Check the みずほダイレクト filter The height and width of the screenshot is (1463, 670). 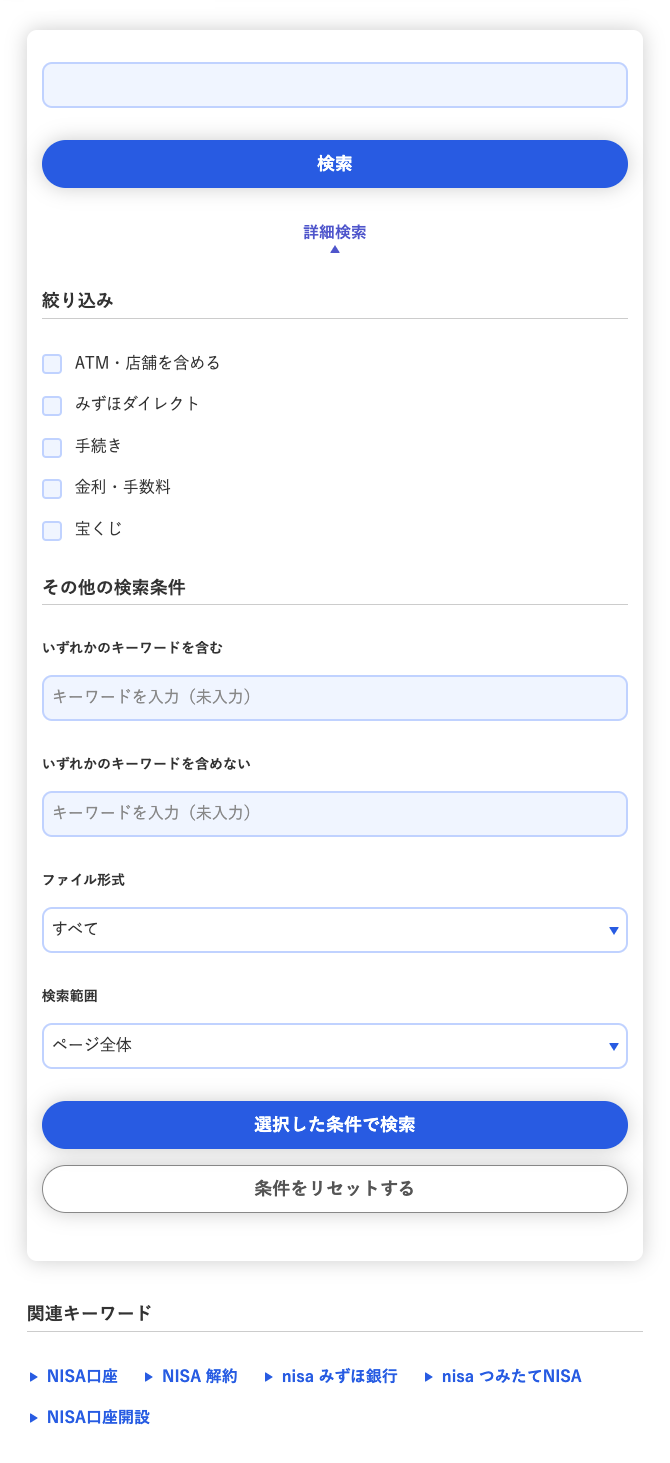click(51, 405)
